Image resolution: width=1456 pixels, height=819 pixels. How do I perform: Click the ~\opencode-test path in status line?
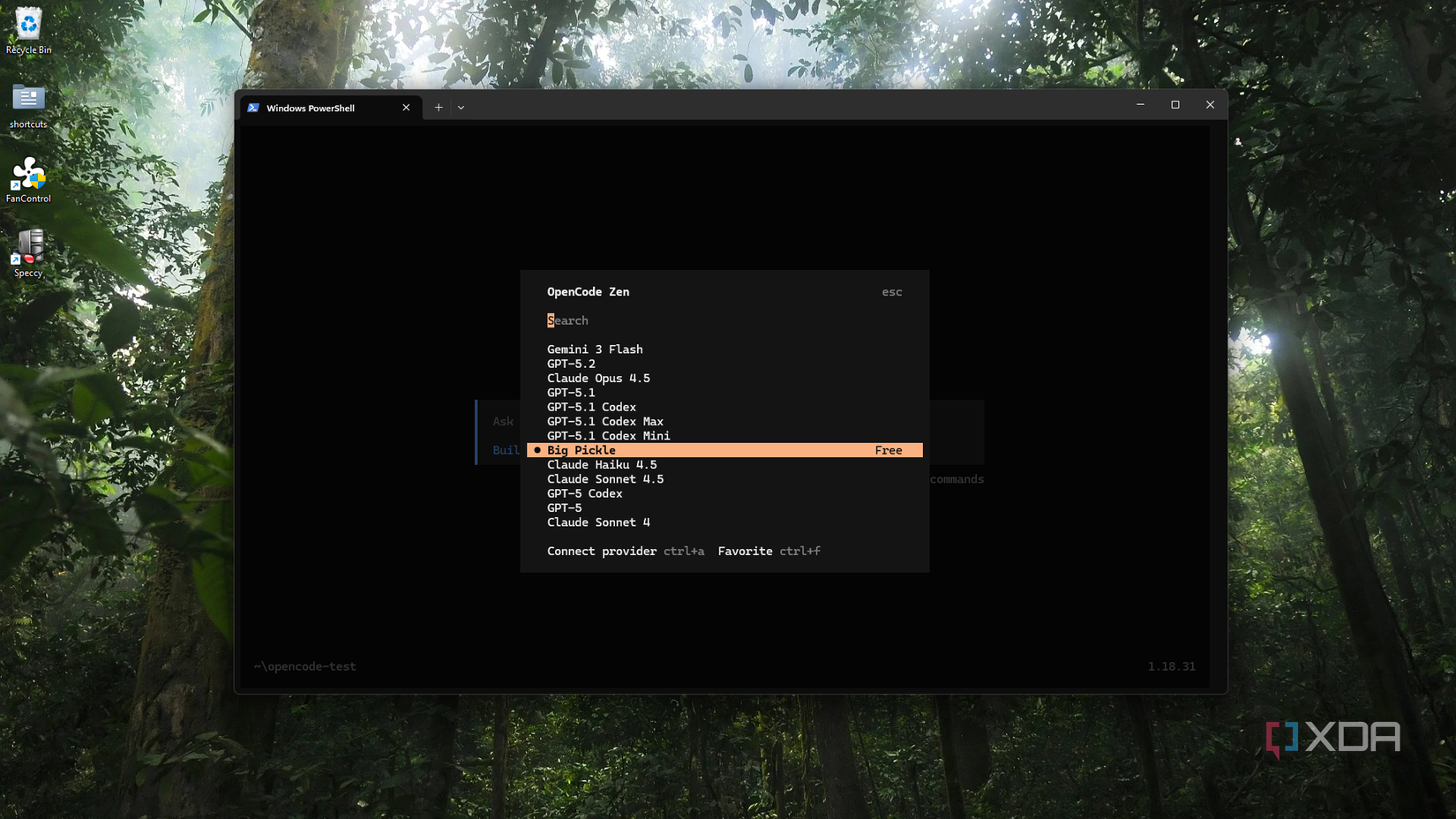coord(305,666)
